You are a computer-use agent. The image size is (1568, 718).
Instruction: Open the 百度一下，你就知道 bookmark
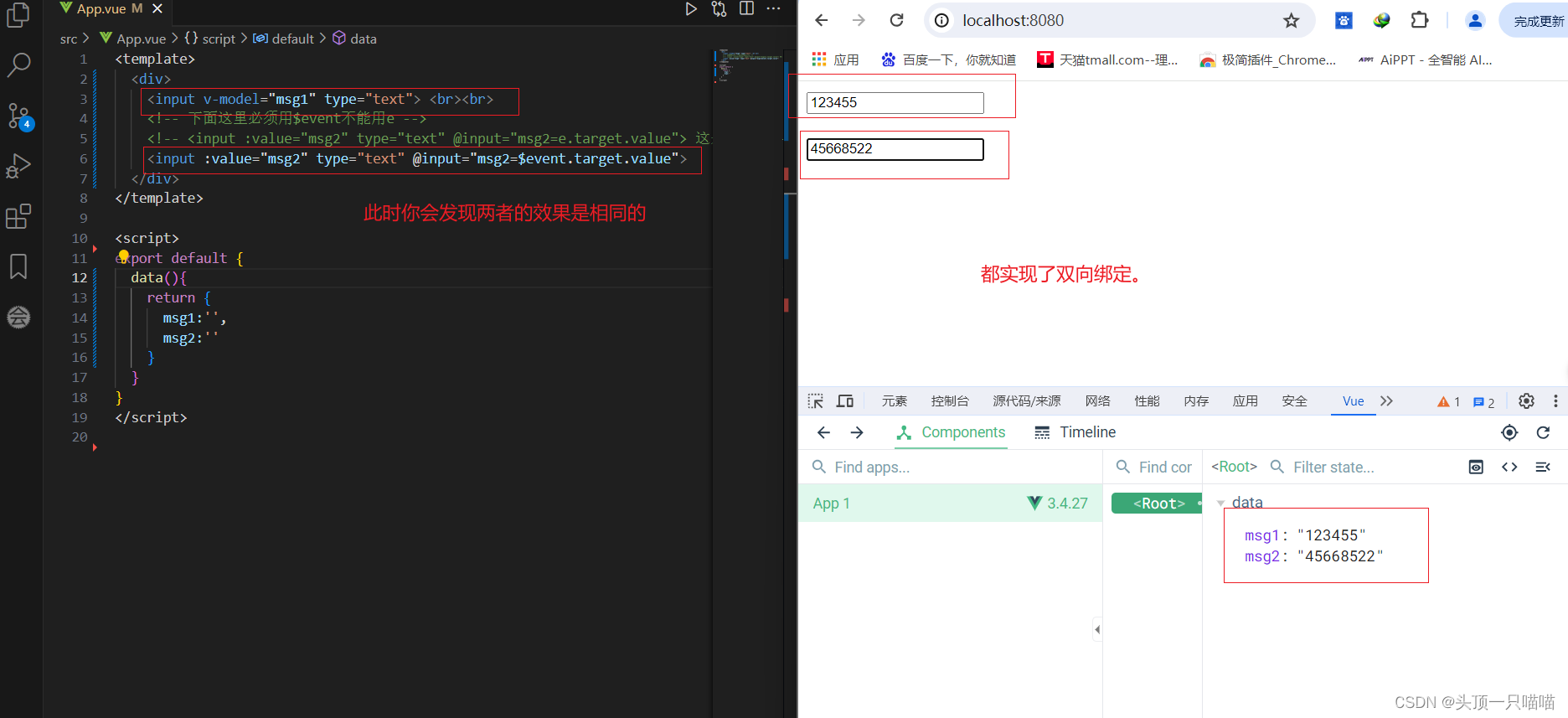click(948, 59)
